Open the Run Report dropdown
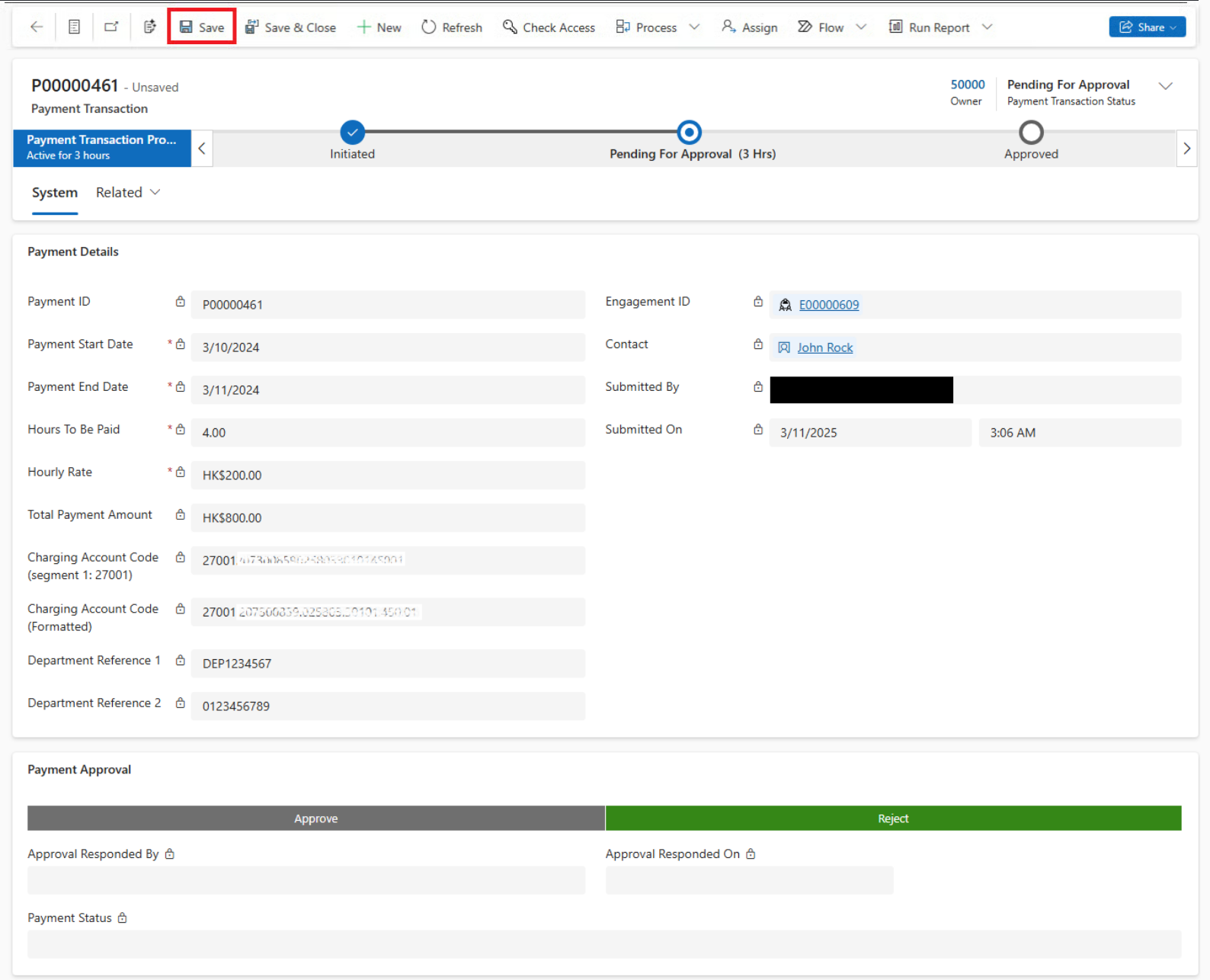The height and width of the screenshot is (980, 1210). coord(988,27)
